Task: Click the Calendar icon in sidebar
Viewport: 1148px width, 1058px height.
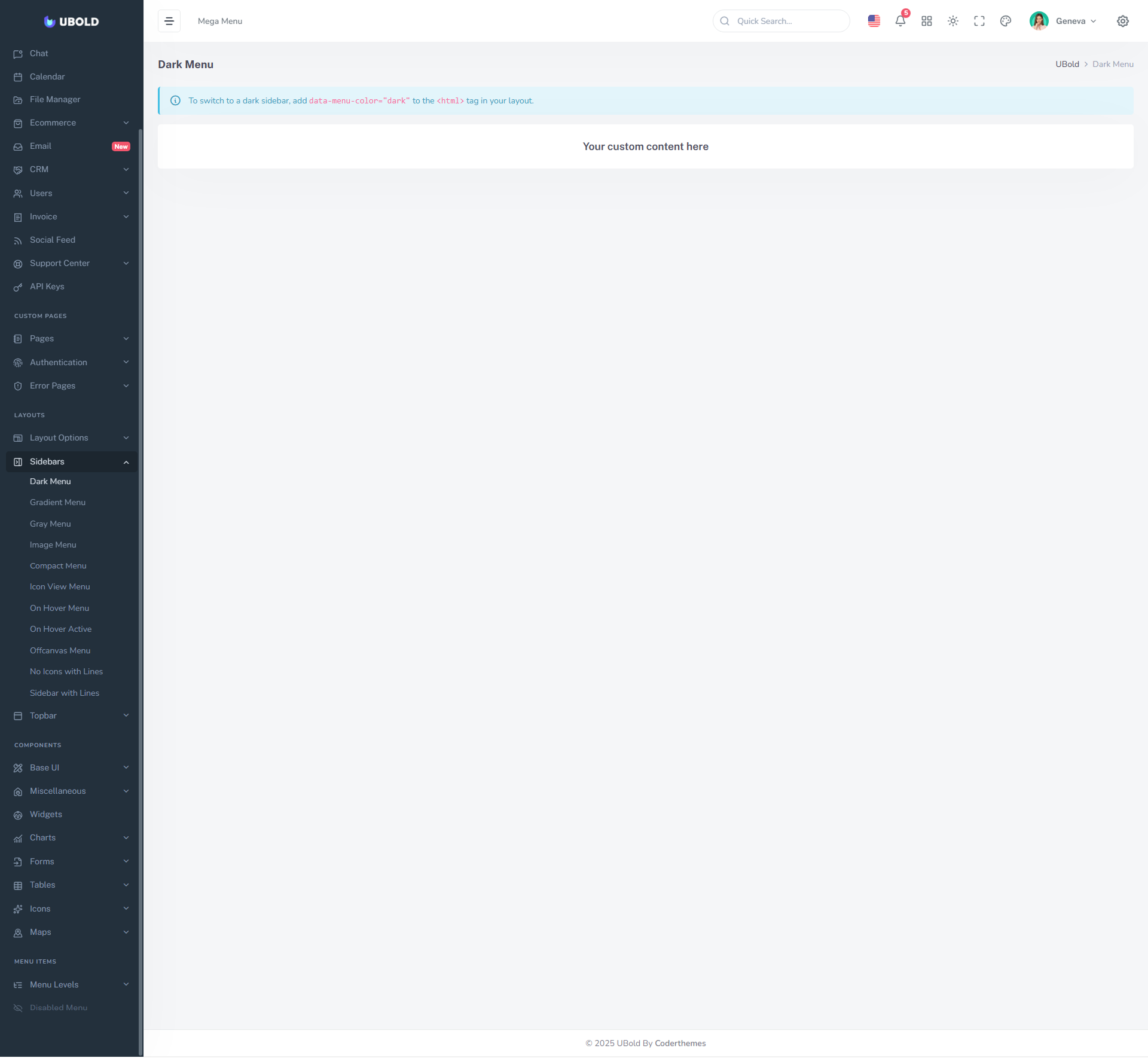Action: [x=18, y=77]
